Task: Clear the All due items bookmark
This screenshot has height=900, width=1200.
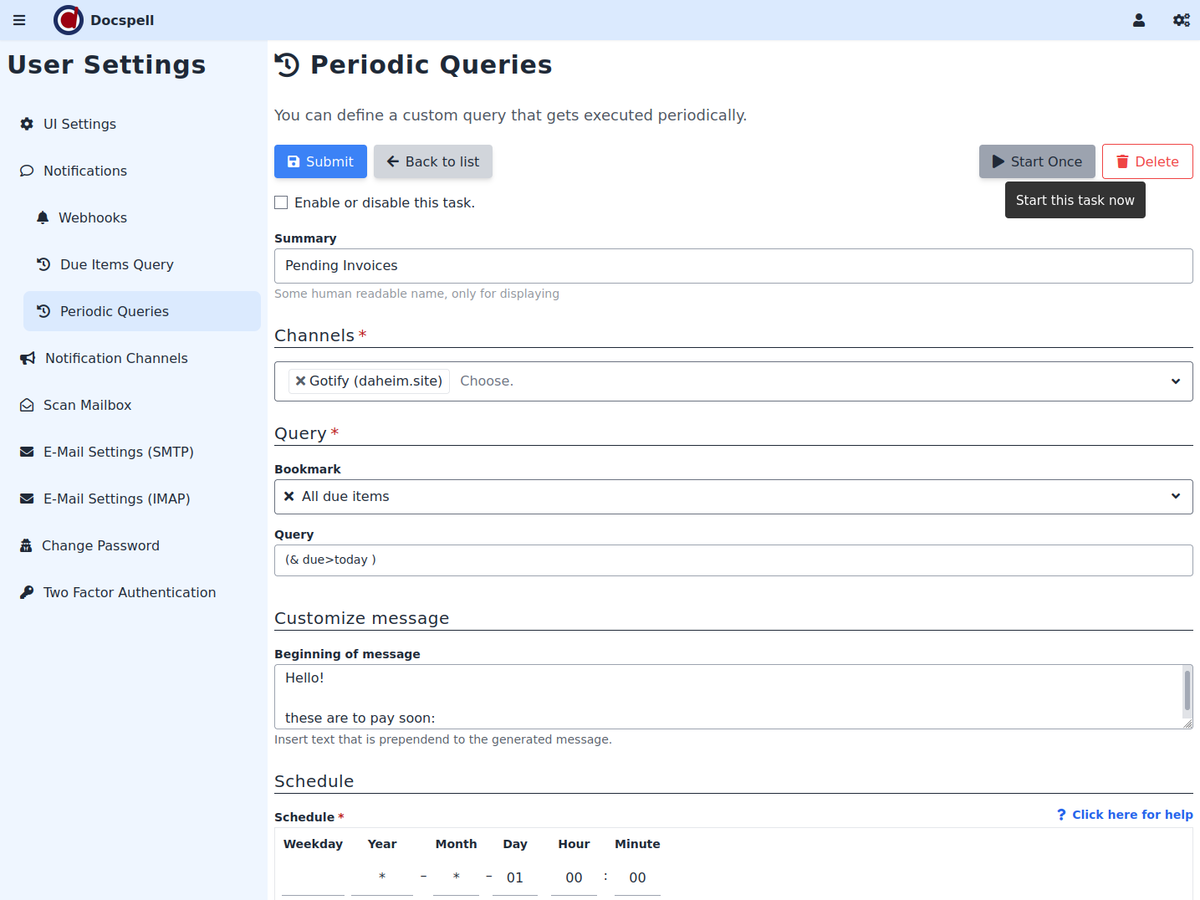Action: click(x=289, y=496)
